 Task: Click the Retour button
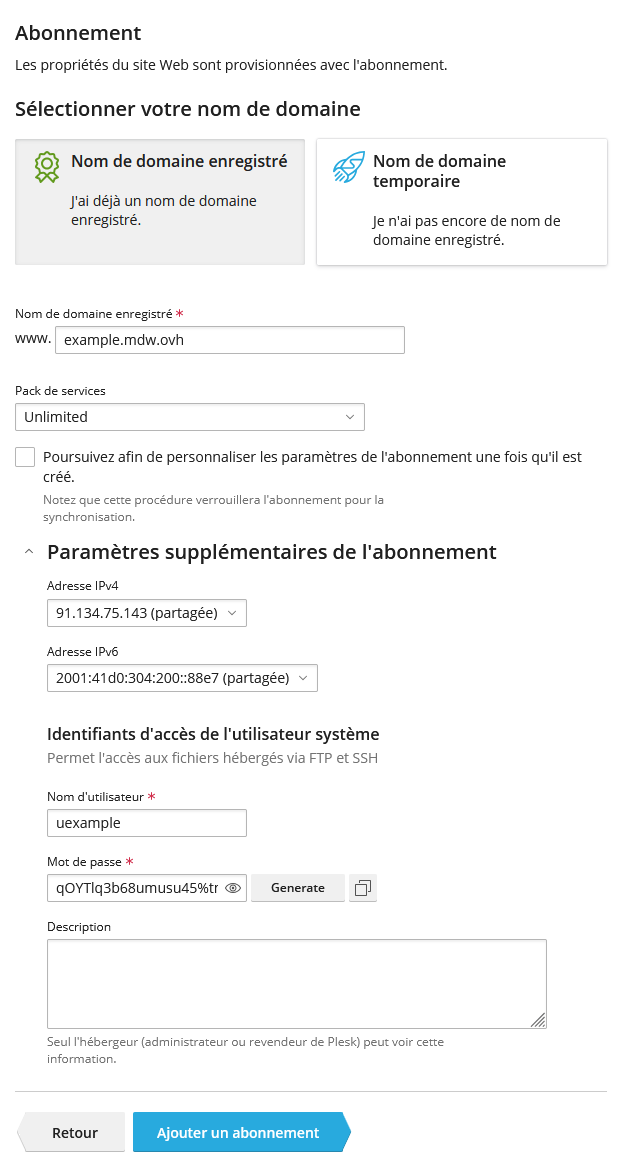pyautogui.click(x=75, y=1133)
